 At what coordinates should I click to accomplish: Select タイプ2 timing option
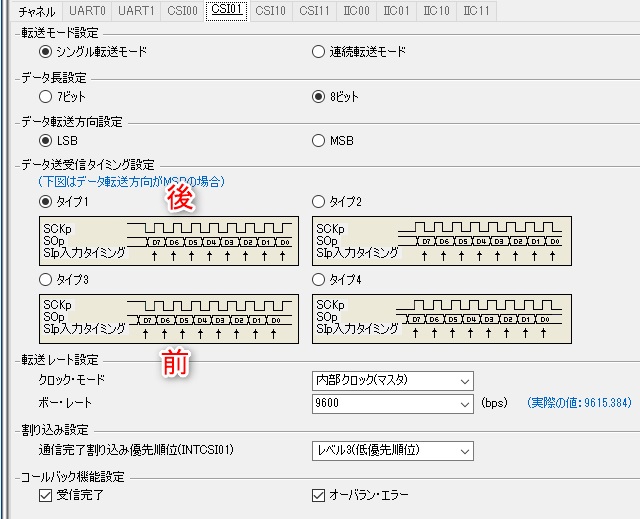point(319,202)
